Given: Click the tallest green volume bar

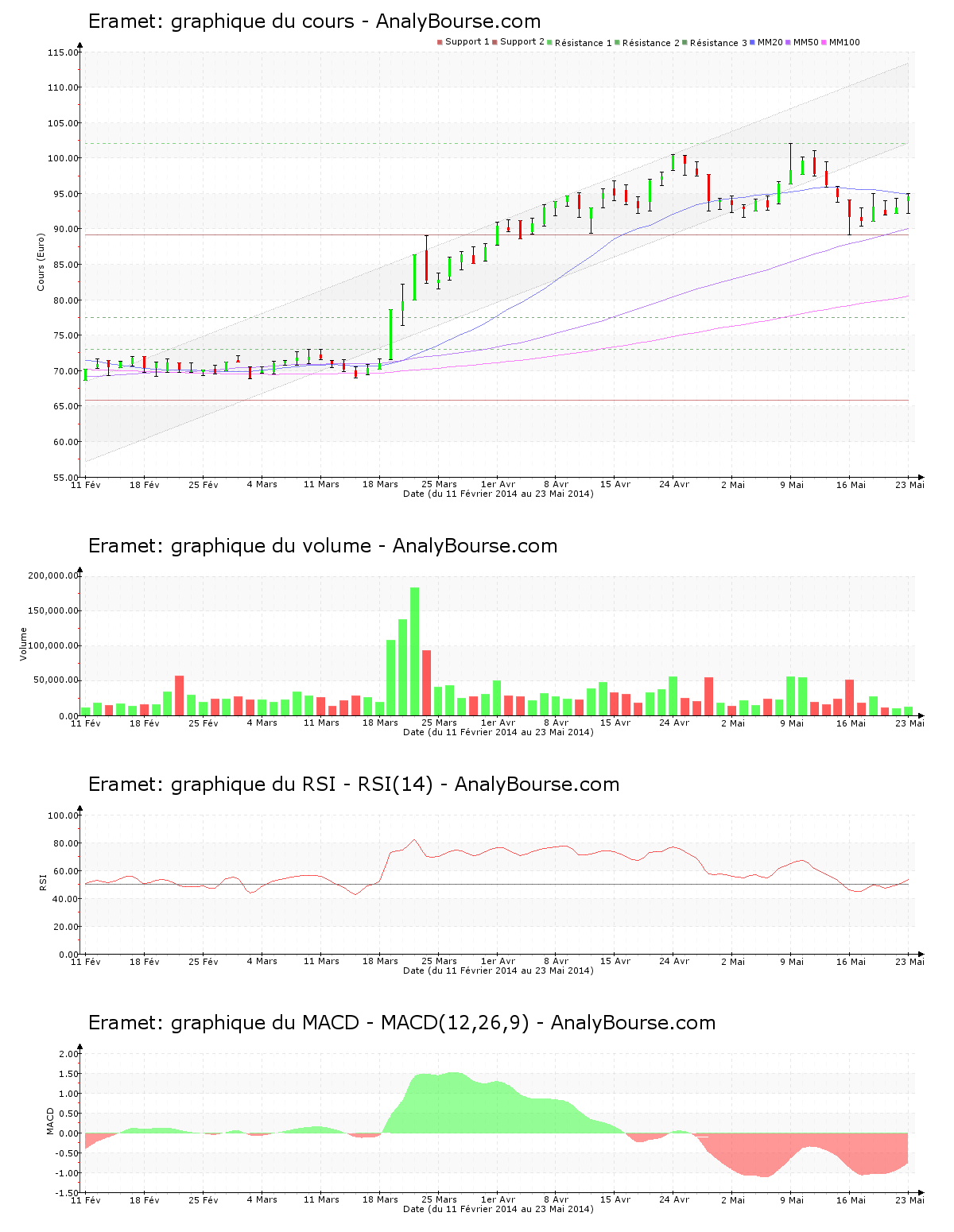Looking at the screenshot, I should [414, 651].
